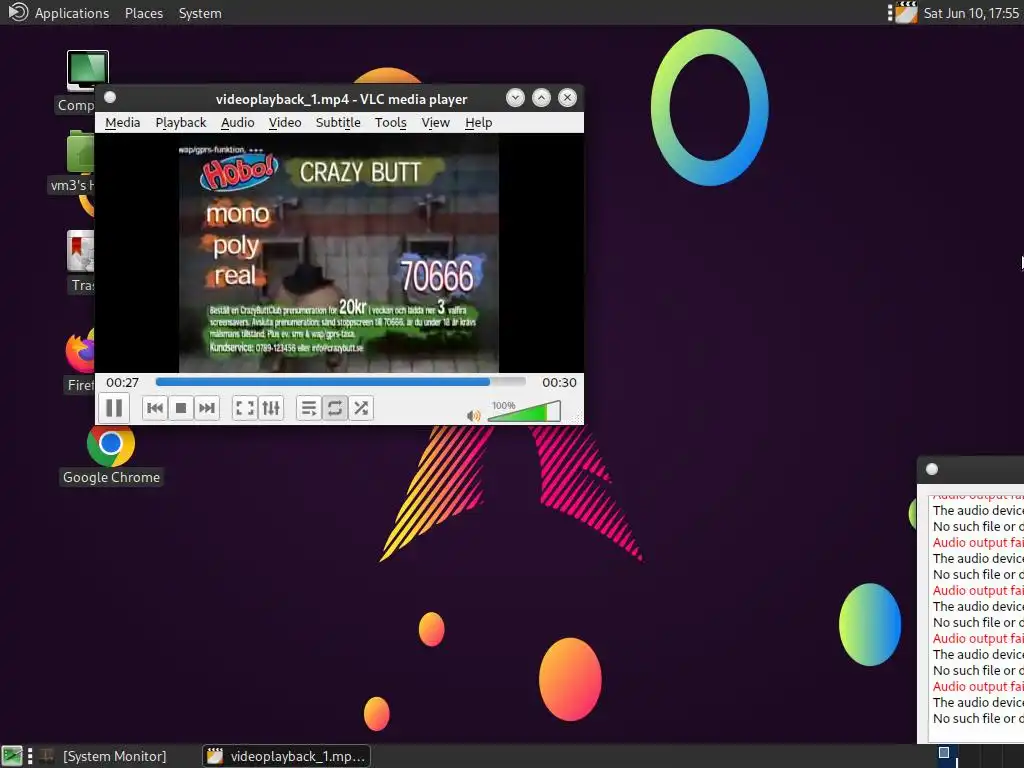Select the Firefox desktop icon
This screenshot has height=768, width=1024.
(81, 361)
